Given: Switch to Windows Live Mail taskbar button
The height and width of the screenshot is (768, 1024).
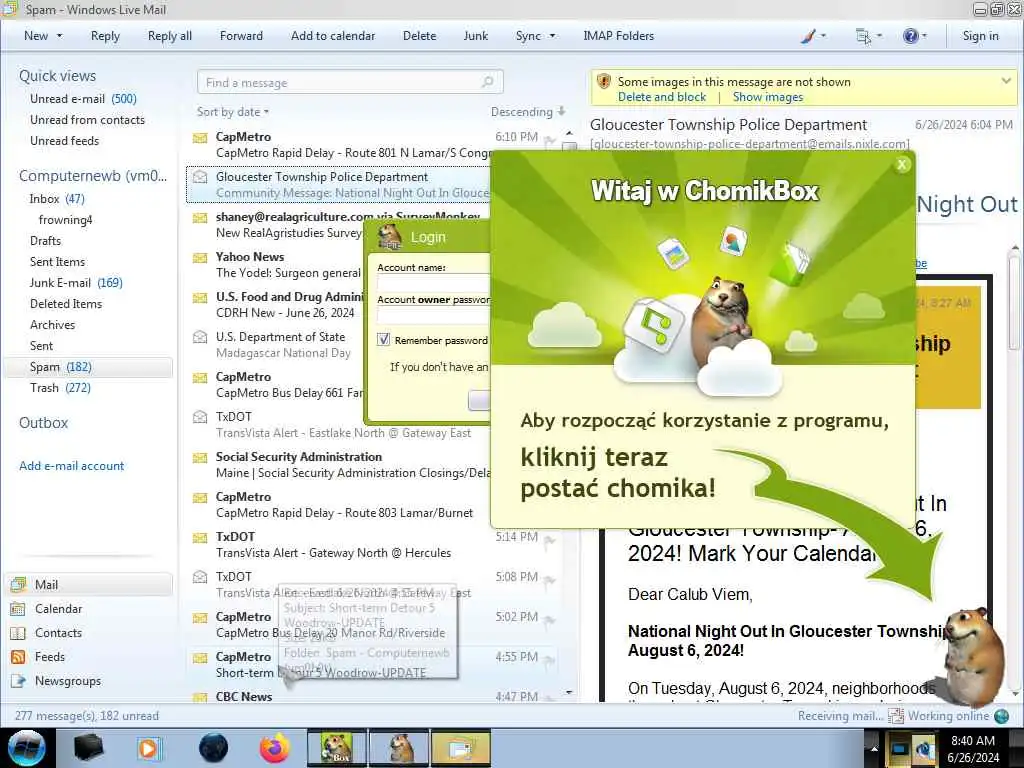Looking at the screenshot, I should coord(460,748).
